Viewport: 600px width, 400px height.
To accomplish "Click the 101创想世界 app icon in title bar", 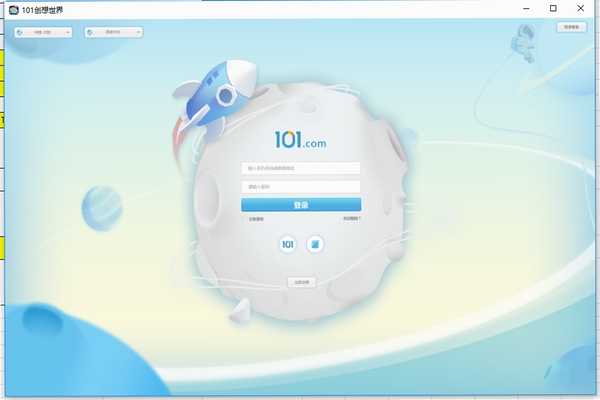I will click(14, 10).
